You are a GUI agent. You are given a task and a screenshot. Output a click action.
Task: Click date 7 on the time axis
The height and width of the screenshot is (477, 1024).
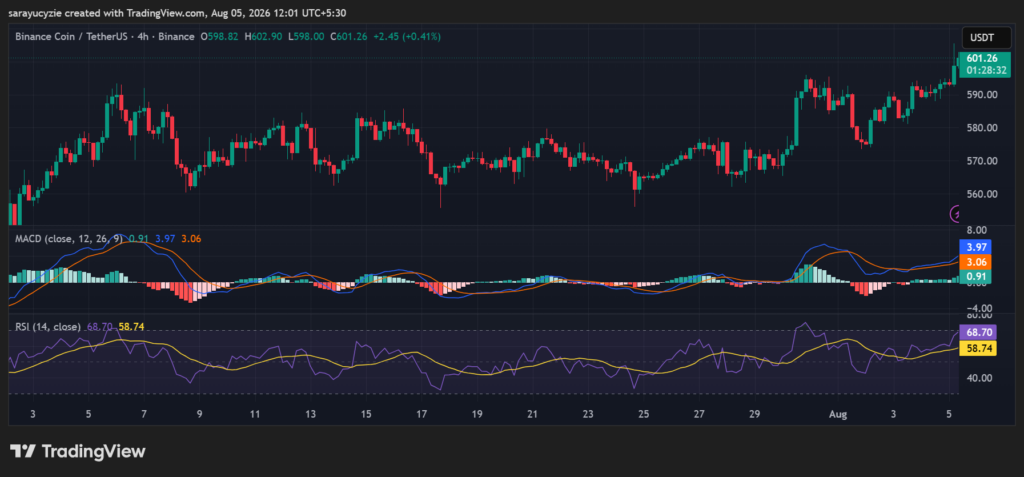tap(144, 414)
